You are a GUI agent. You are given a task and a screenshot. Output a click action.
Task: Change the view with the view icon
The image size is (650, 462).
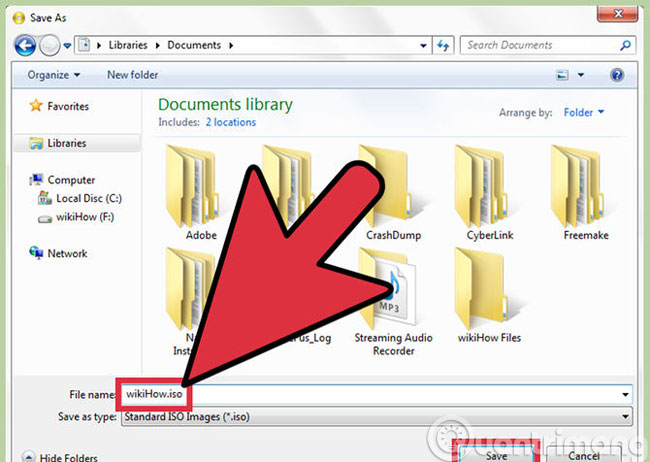[562, 75]
